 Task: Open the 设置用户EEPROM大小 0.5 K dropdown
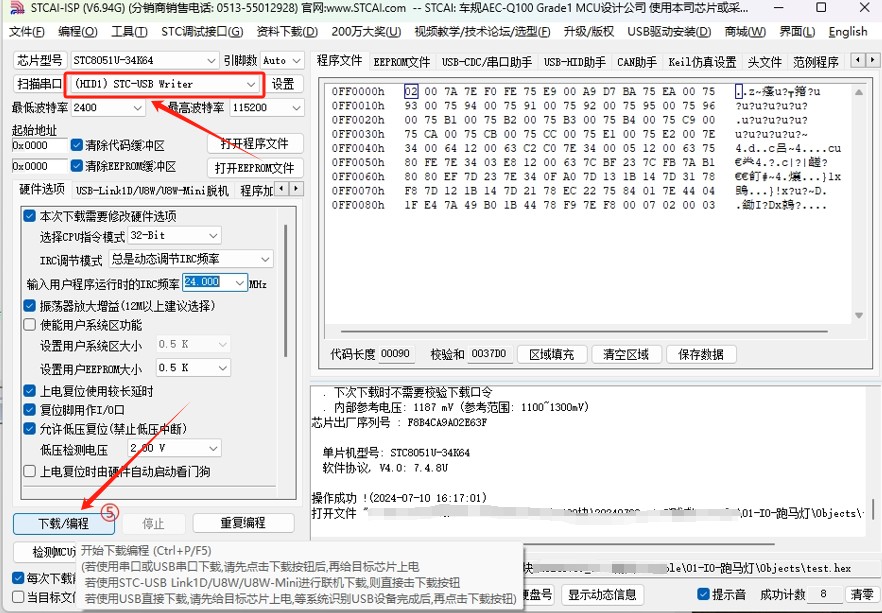[222, 368]
